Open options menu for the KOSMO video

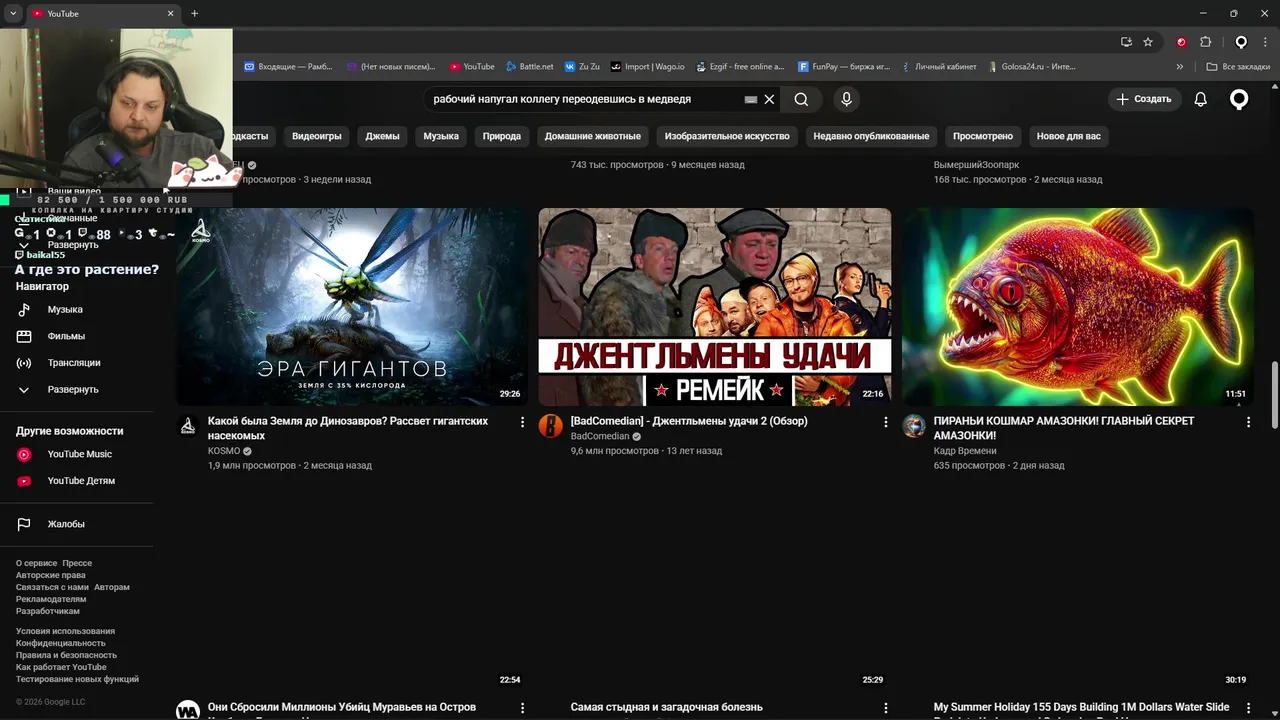[x=522, y=422]
